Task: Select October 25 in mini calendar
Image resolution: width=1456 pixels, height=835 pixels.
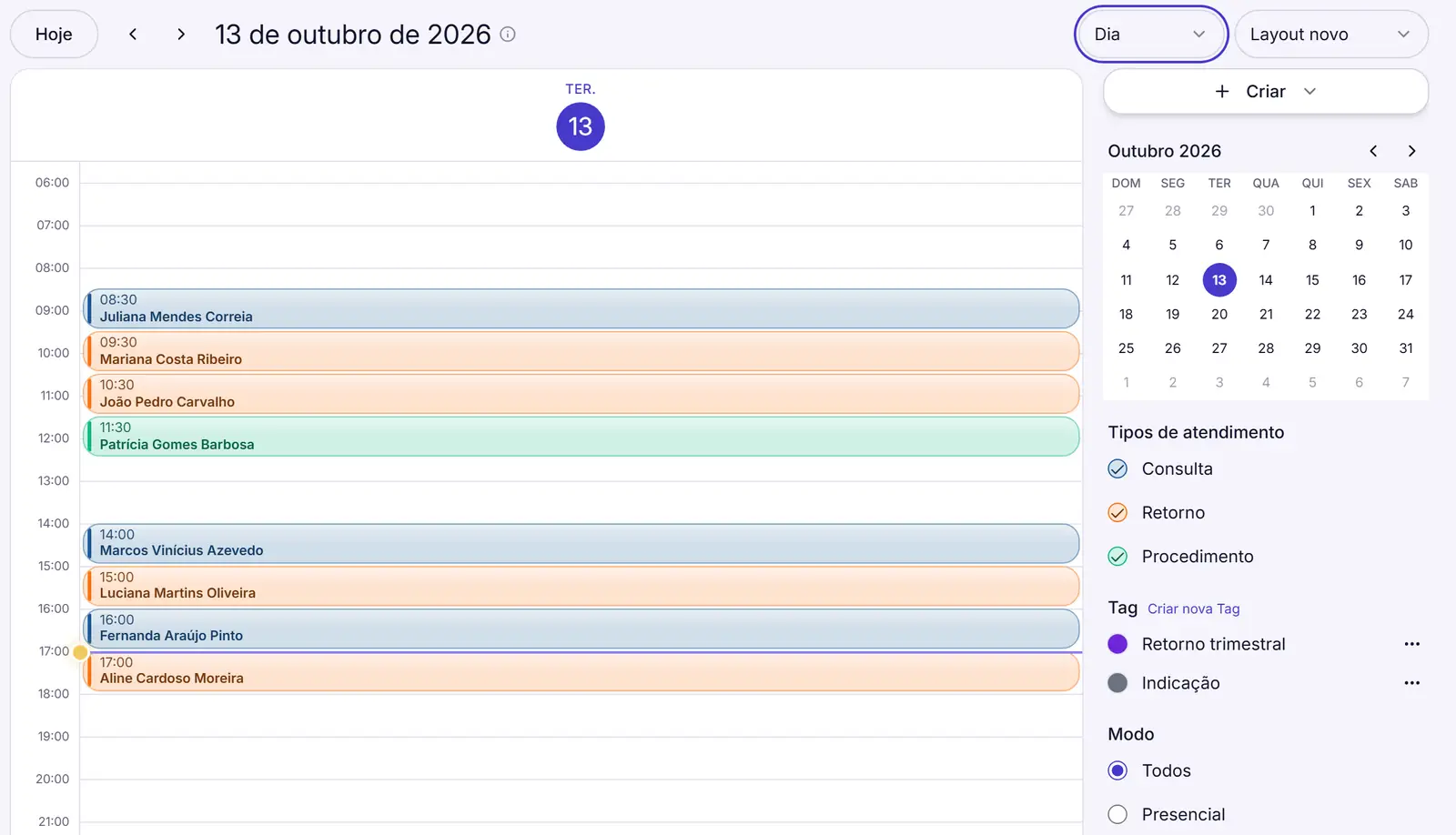Action: point(1127,348)
